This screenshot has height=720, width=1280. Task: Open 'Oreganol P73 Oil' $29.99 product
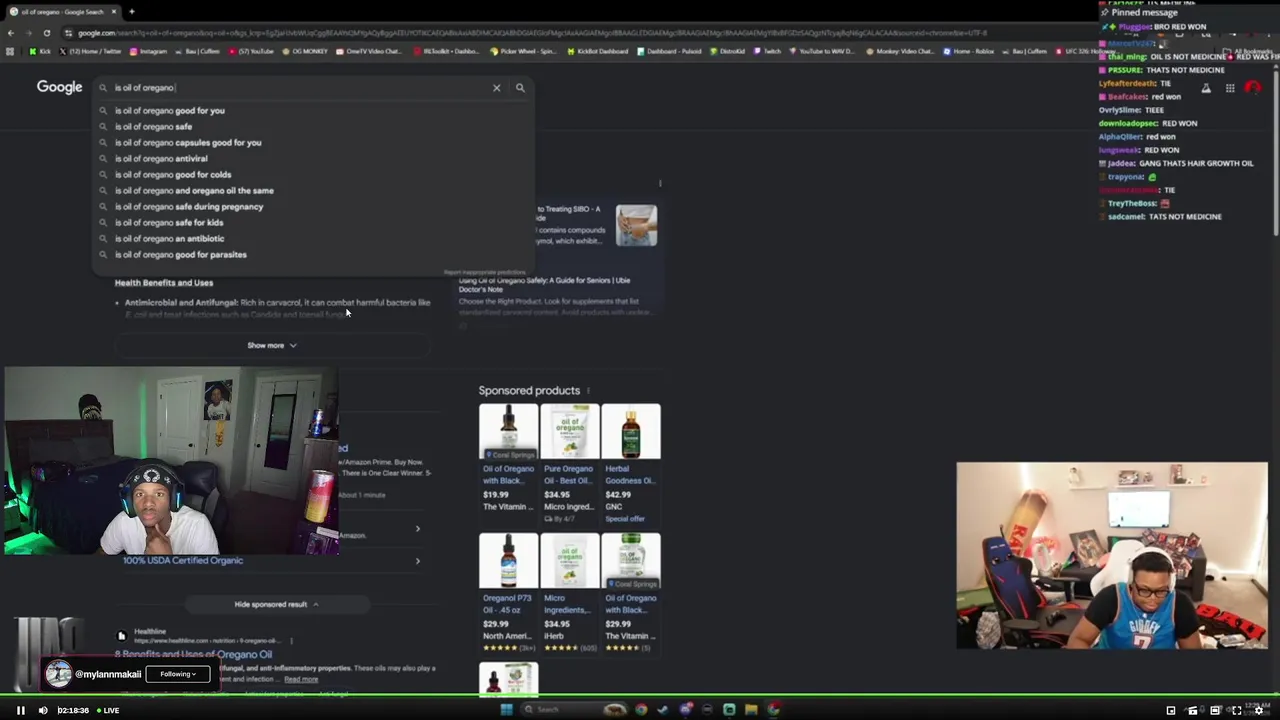click(508, 593)
